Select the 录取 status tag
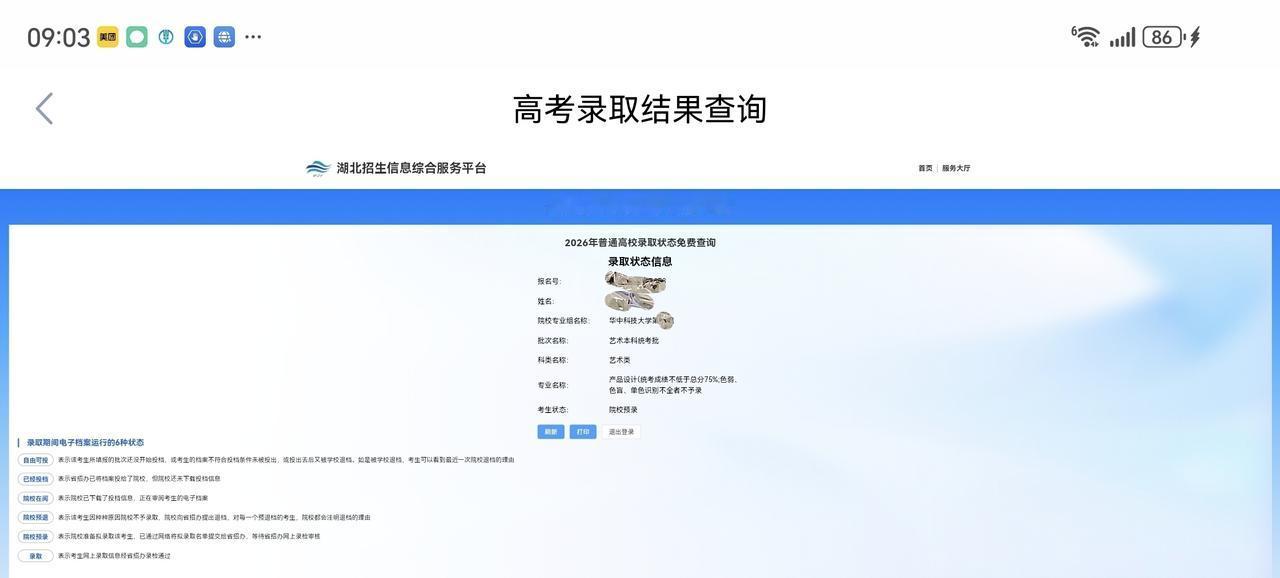 tap(35, 556)
